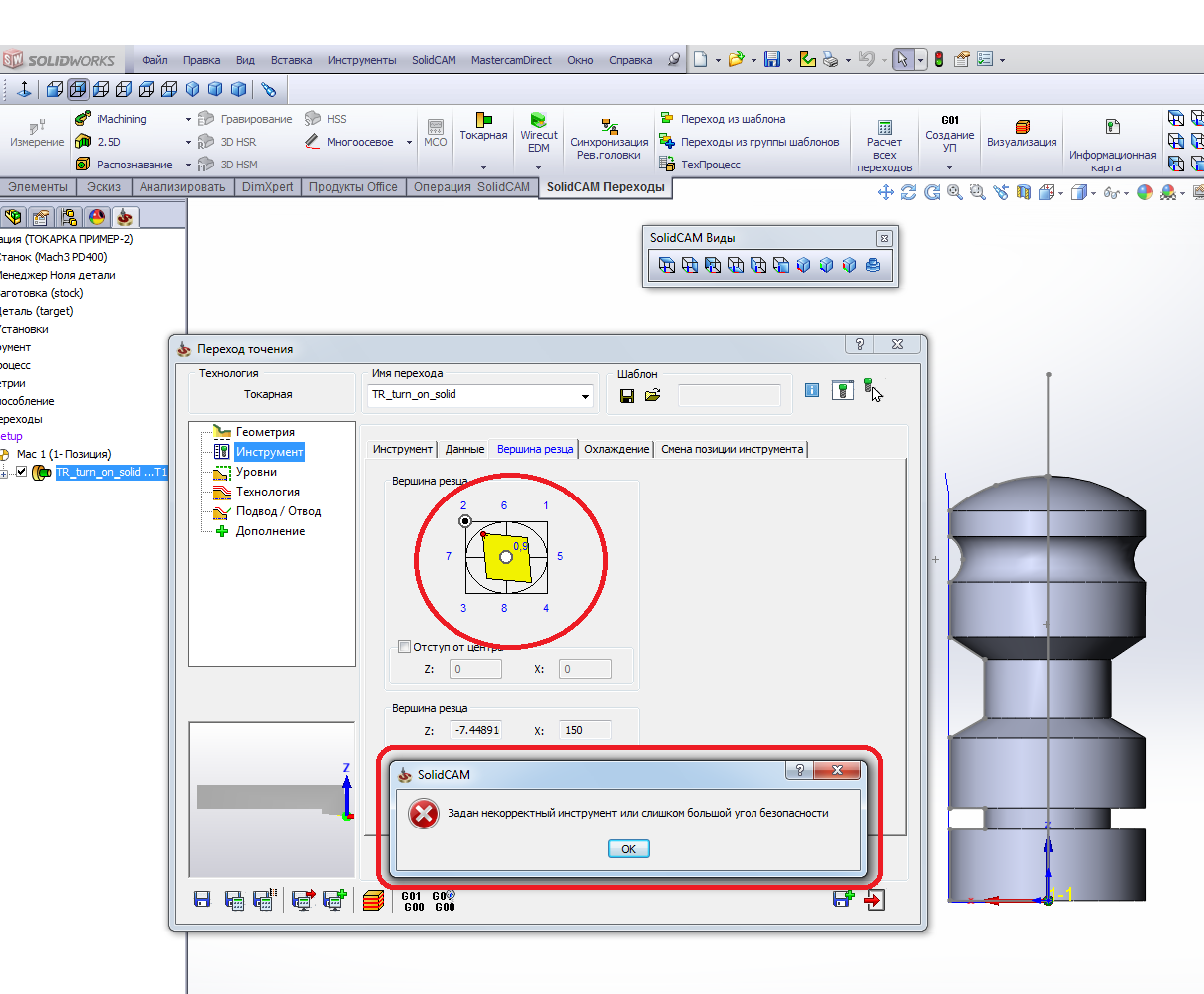Screen dimensions: 1204x994
Task: Click the red exit arrow icon in dialog
Action: (875, 901)
